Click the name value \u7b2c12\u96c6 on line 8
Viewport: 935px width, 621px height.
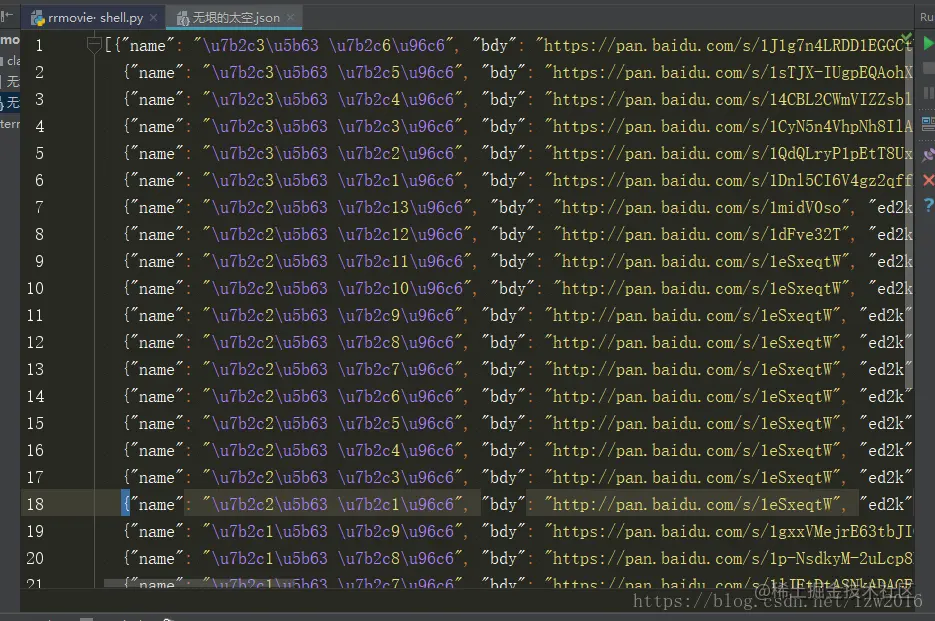click(401, 234)
